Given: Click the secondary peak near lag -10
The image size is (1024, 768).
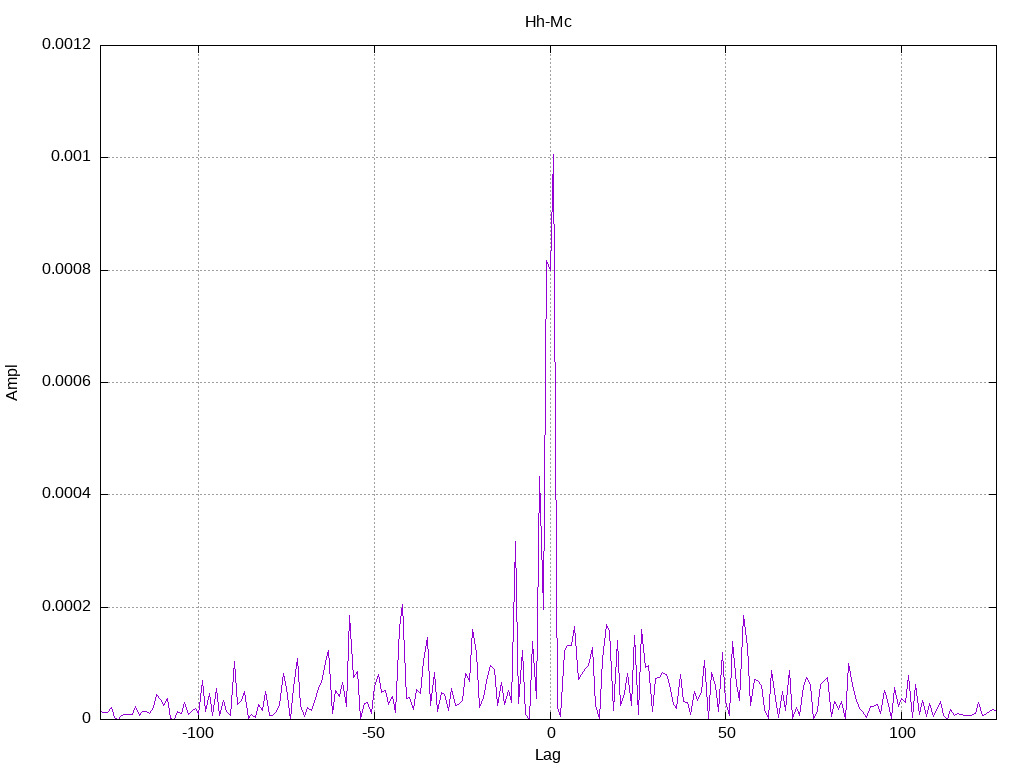Looking at the screenshot, I should click(515, 542).
